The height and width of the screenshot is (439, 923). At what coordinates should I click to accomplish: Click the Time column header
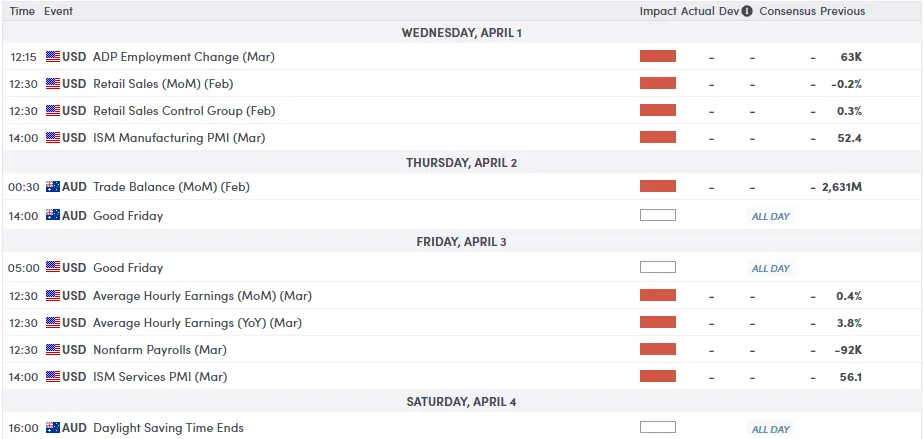(x=22, y=11)
